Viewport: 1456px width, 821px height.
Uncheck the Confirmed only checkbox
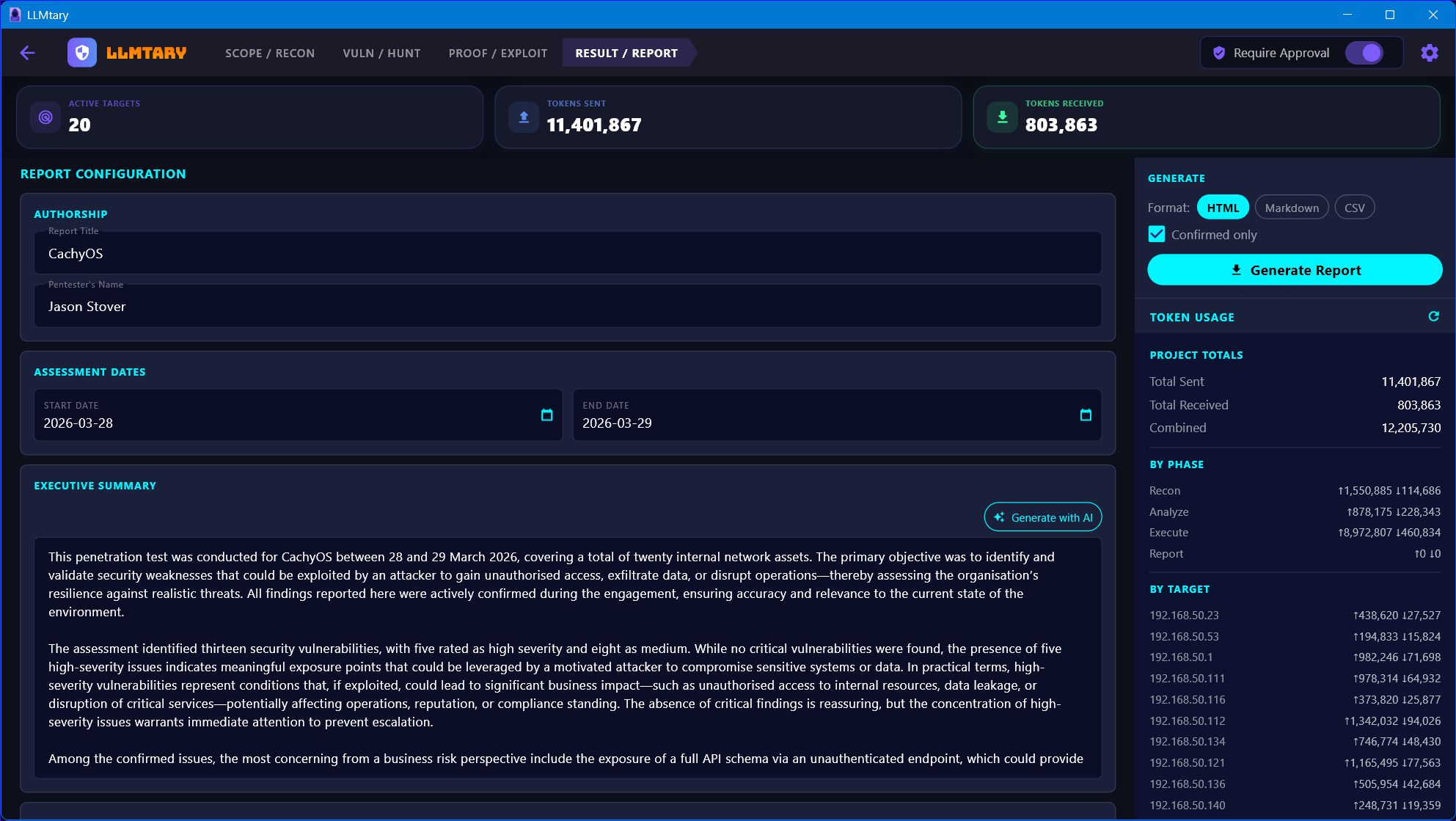(x=1157, y=233)
